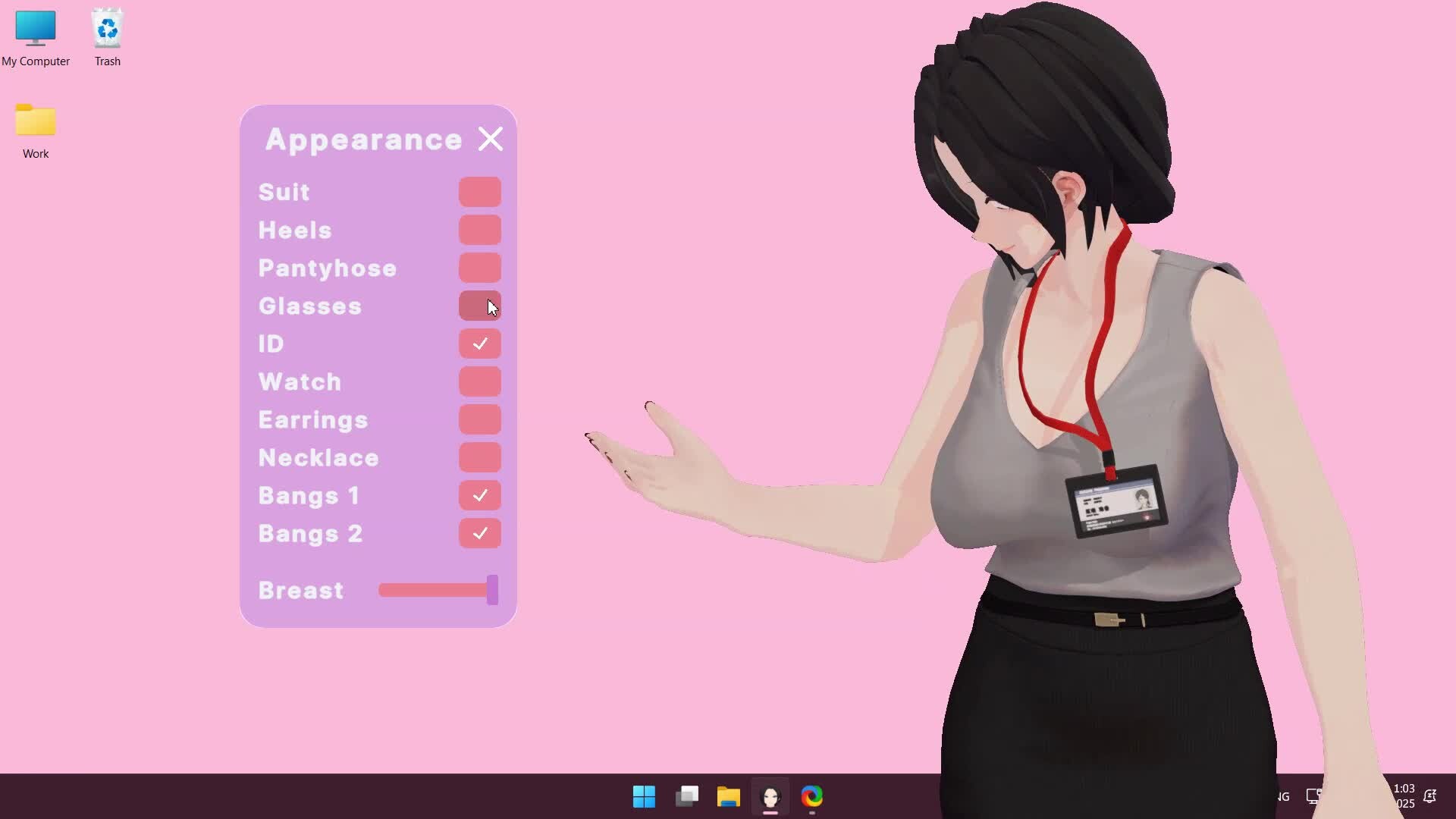Turn on the Necklace checkbox
The image size is (1456, 819).
click(479, 457)
